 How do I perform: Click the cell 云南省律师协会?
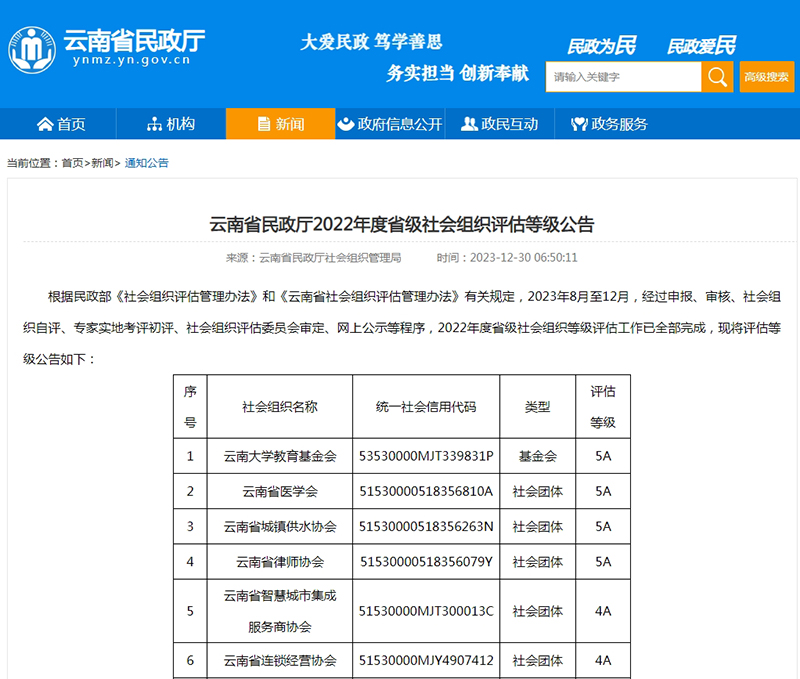[x=280, y=562]
